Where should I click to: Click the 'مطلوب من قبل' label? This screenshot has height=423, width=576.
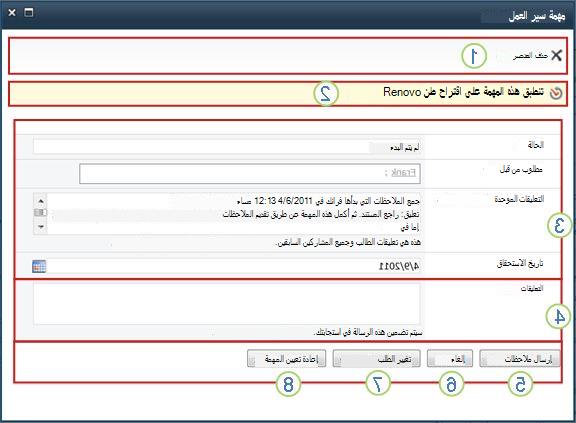click(521, 170)
